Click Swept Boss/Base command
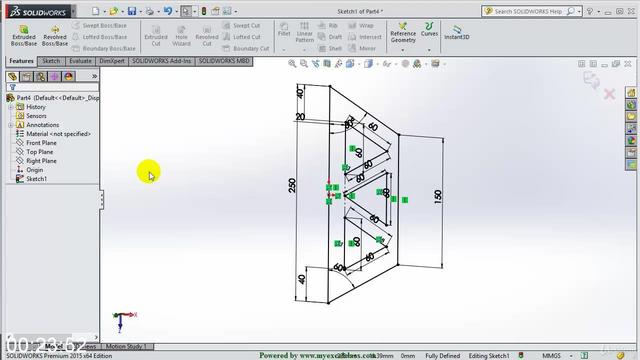The image size is (640, 360). [x=100, y=25]
